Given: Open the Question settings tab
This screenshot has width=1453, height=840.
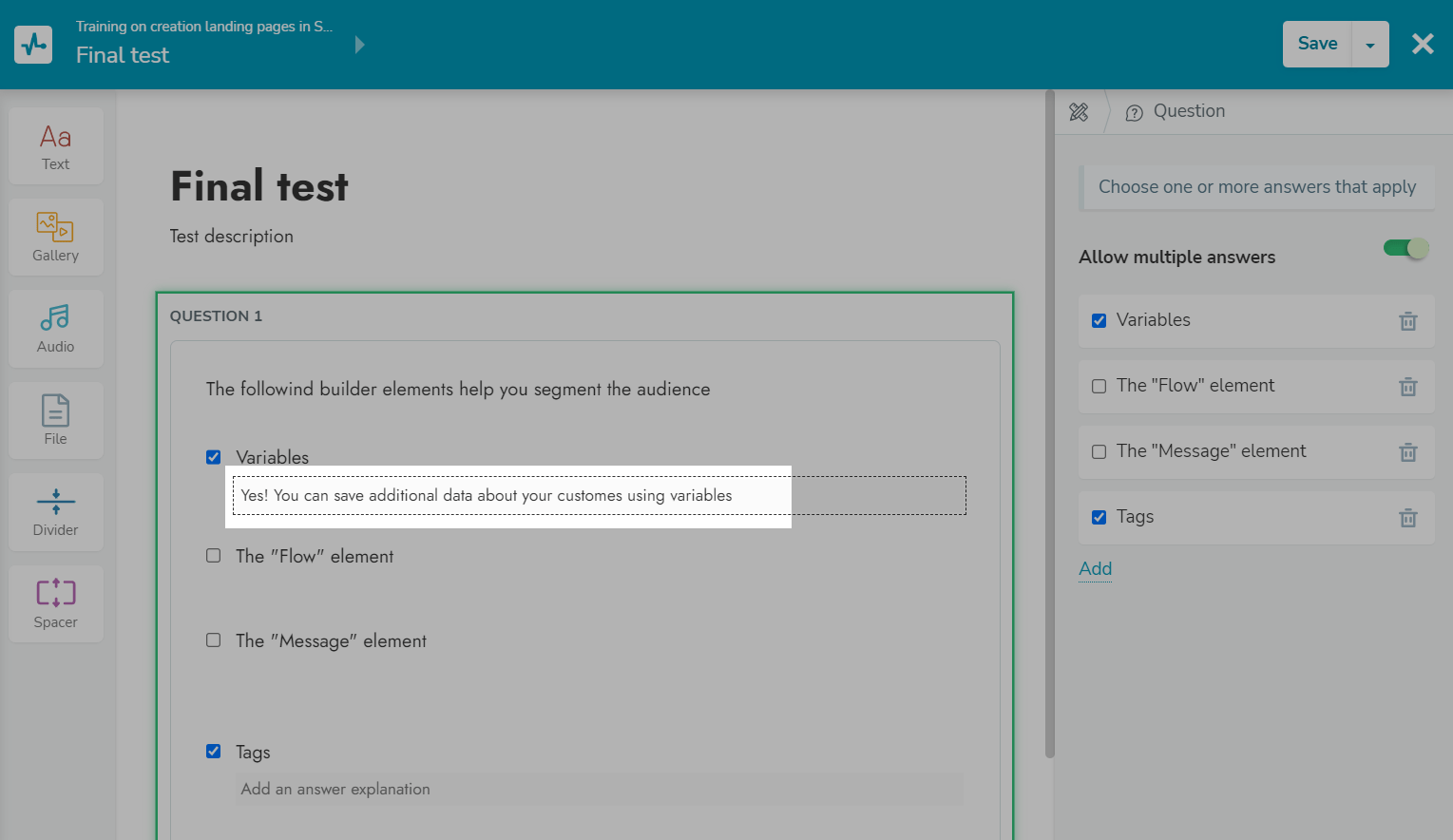Looking at the screenshot, I should [x=1176, y=112].
